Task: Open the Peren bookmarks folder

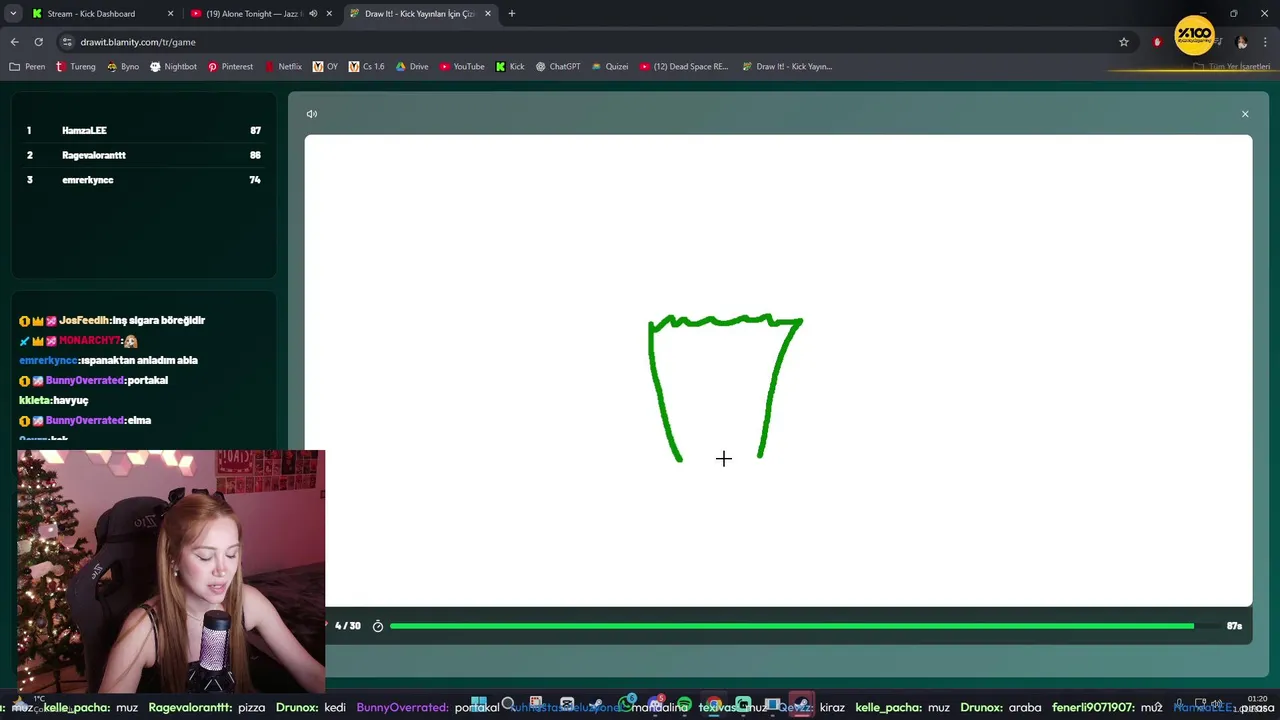Action: point(27,67)
